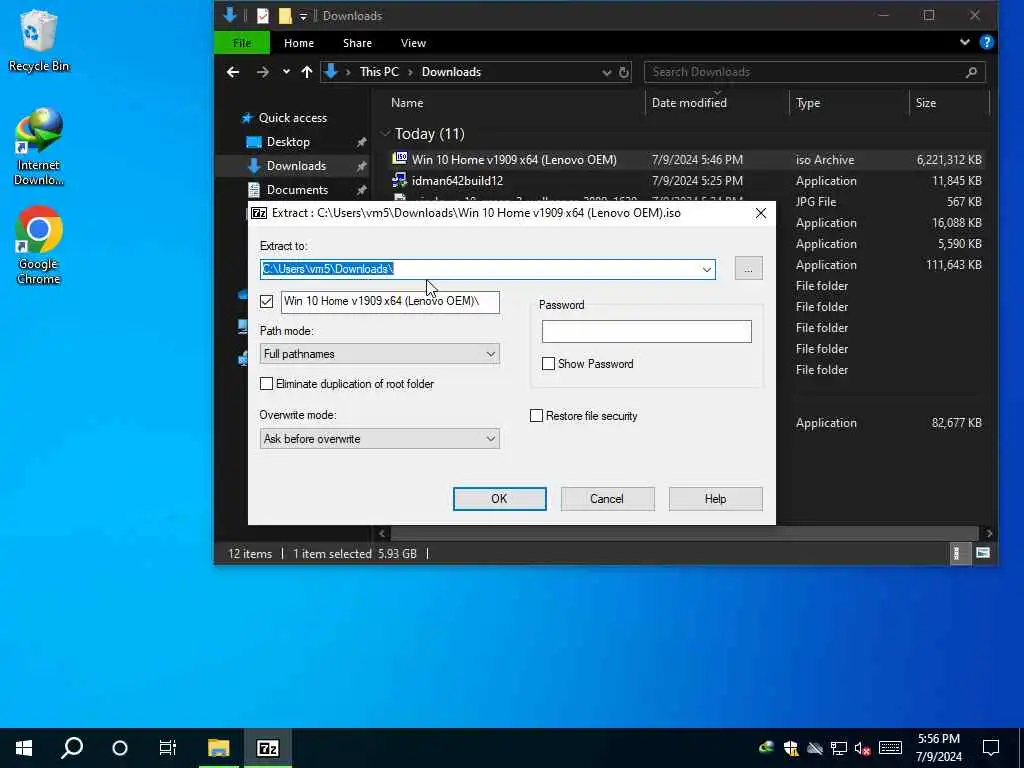
Task: Click the subfolder name text field
Action: [x=390, y=302]
